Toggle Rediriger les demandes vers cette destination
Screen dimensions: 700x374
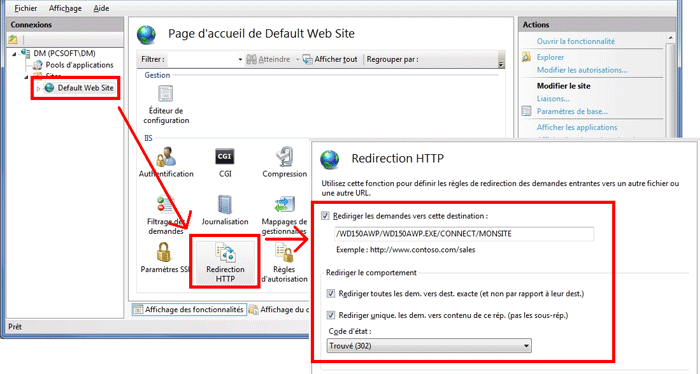[x=325, y=216]
